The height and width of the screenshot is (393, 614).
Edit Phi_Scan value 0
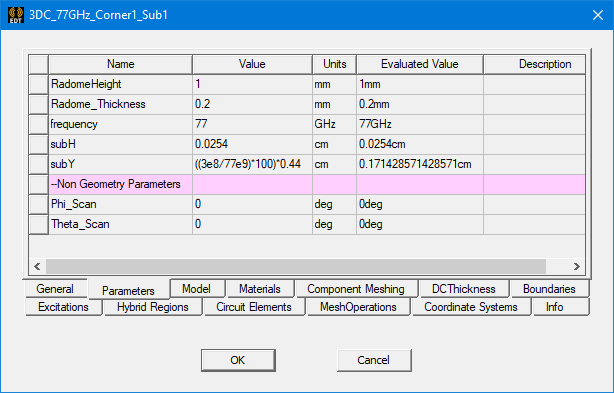coord(252,204)
